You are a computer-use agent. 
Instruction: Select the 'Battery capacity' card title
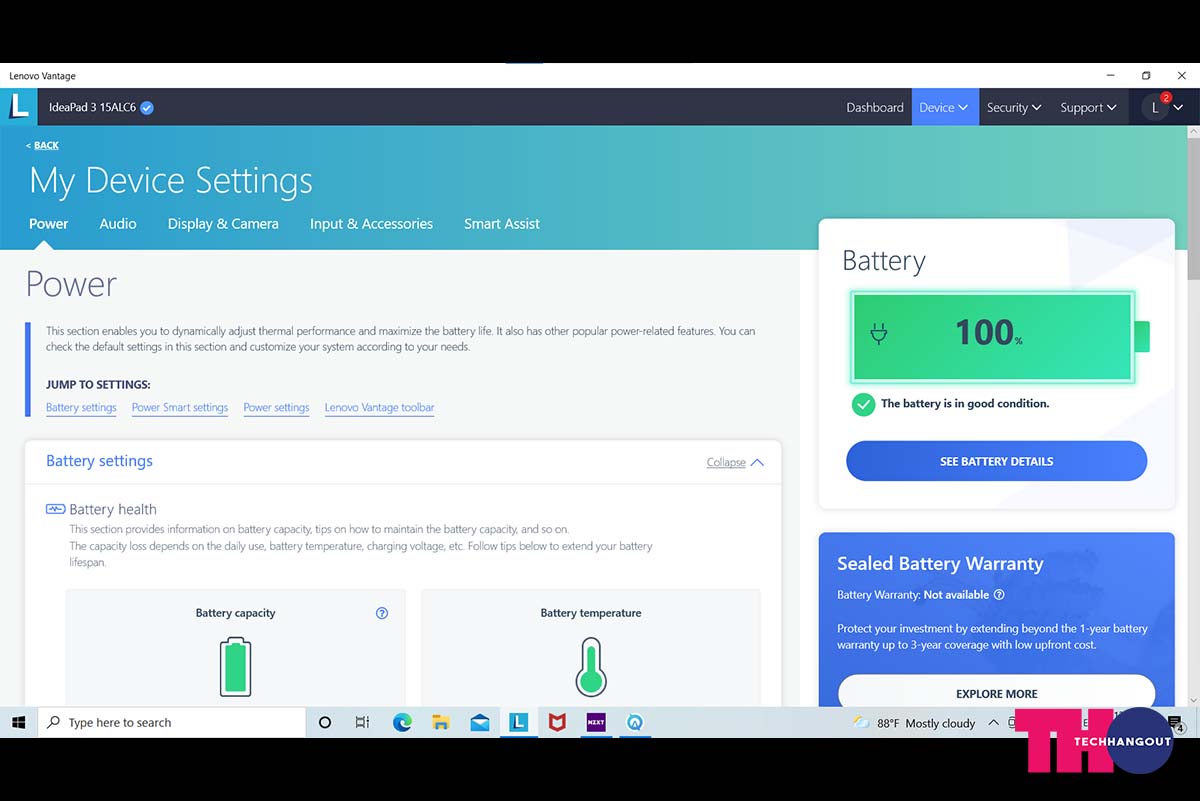coord(235,613)
